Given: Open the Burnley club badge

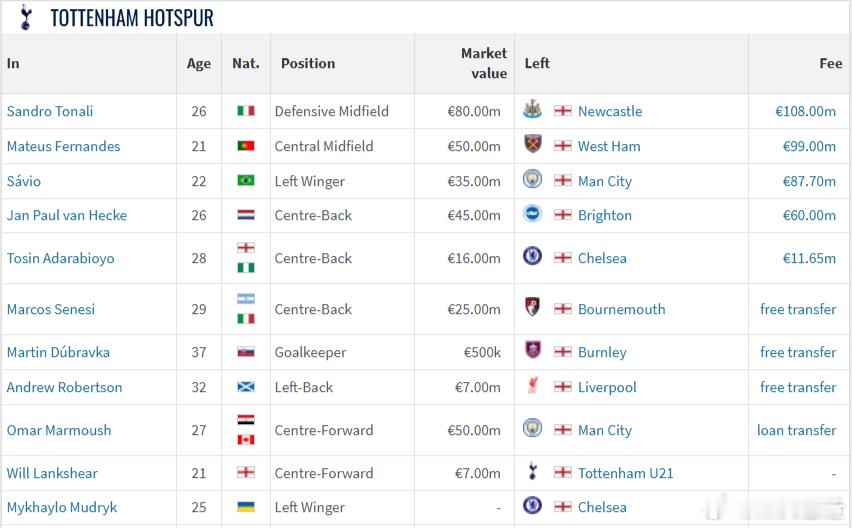Looking at the screenshot, I should [x=532, y=350].
